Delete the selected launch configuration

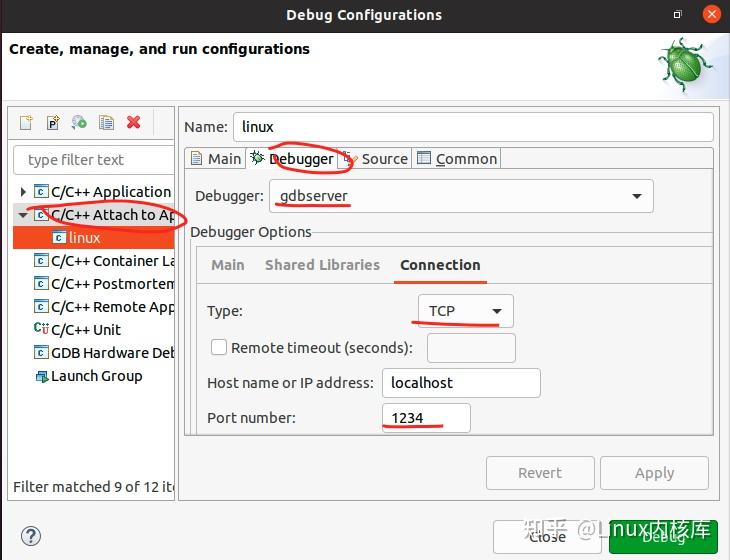(133, 123)
